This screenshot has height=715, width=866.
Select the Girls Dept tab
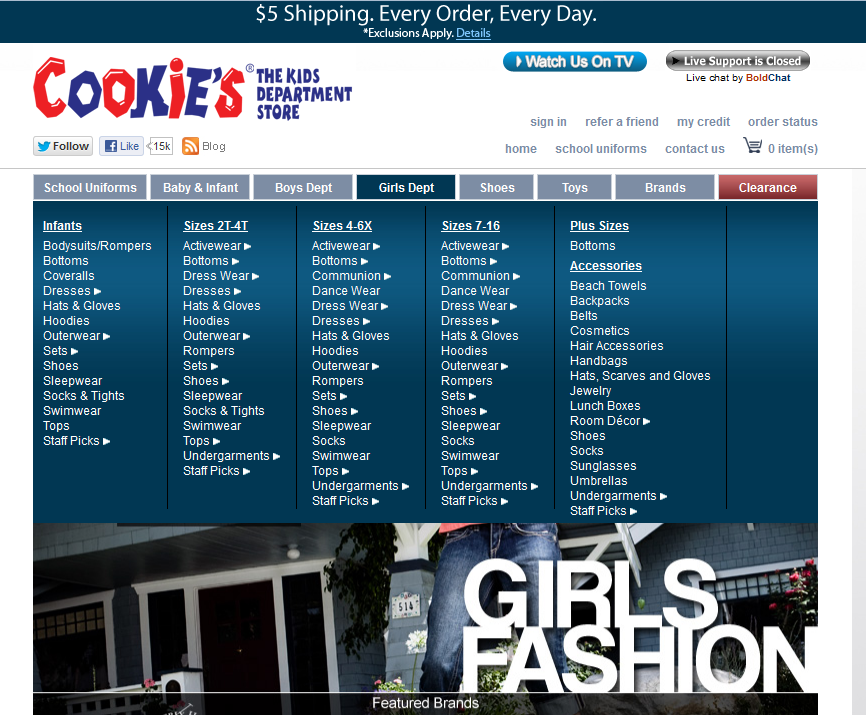pyautogui.click(x=406, y=188)
